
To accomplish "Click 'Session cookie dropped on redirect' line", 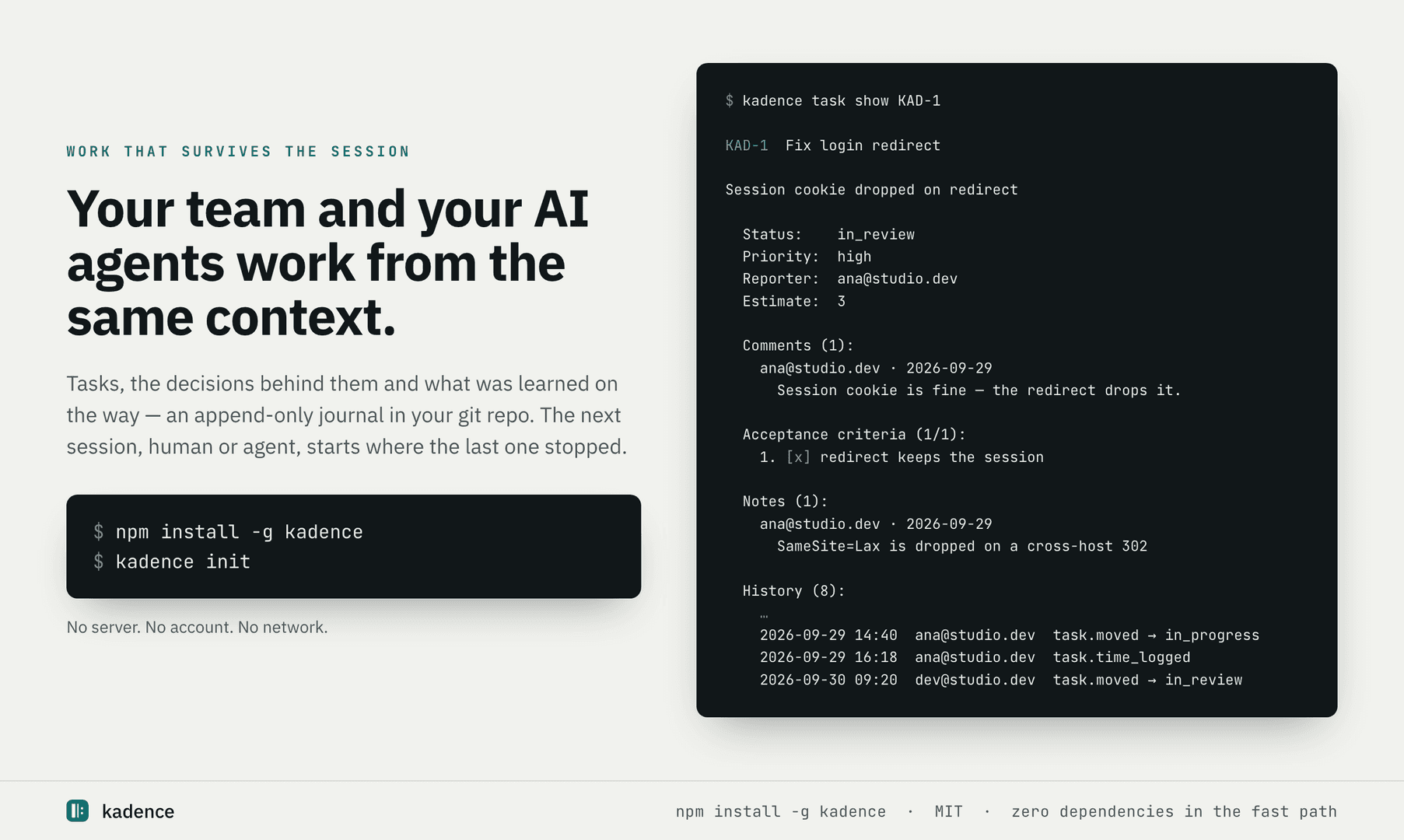I will click(871, 190).
